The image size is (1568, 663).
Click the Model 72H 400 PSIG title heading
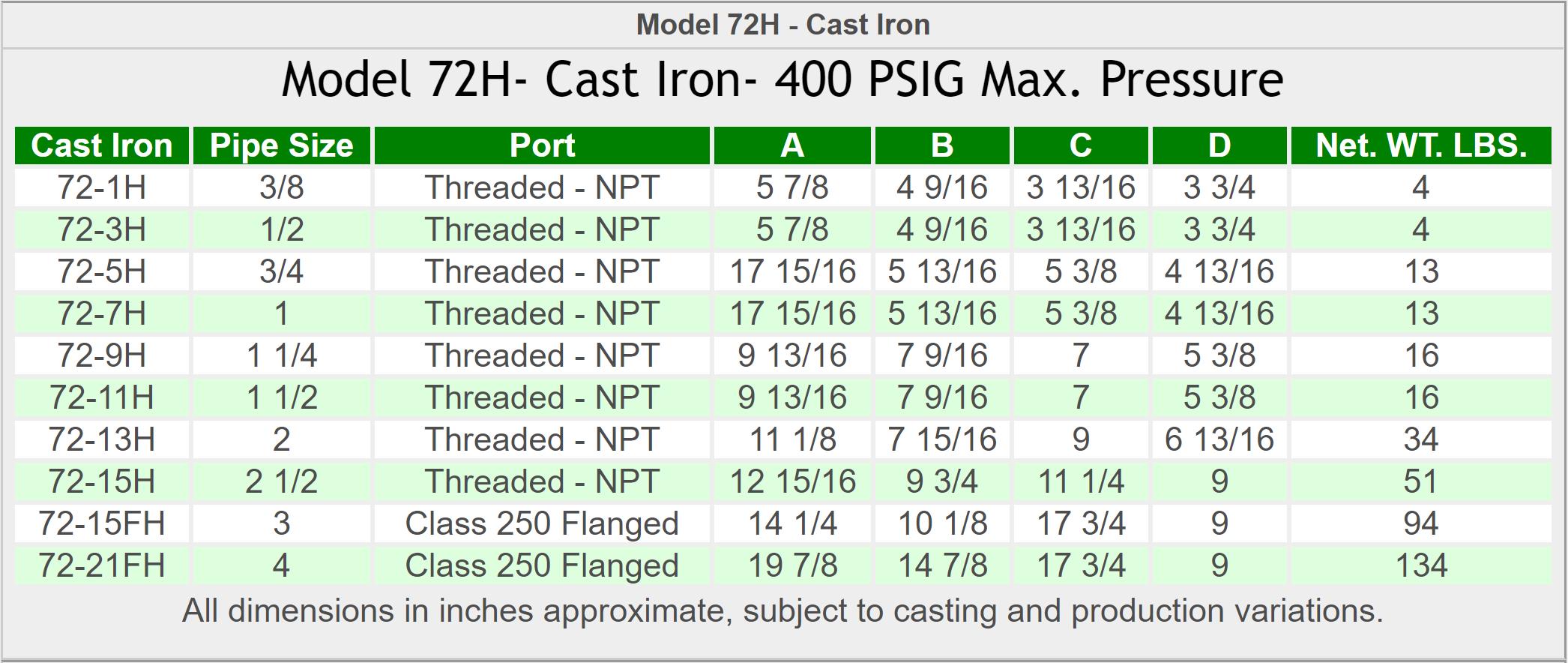point(783,79)
